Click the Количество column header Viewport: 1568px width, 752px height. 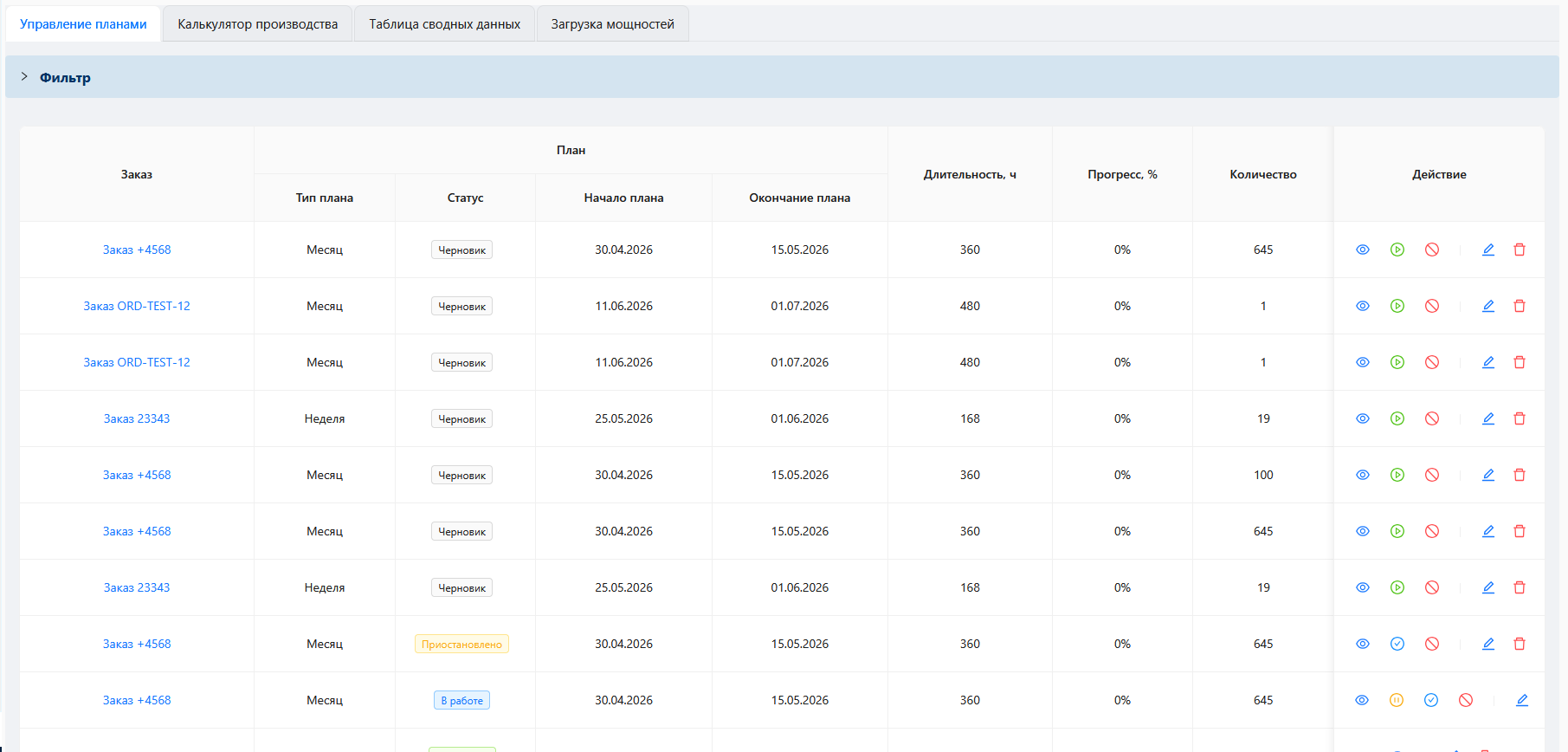click(x=1263, y=174)
